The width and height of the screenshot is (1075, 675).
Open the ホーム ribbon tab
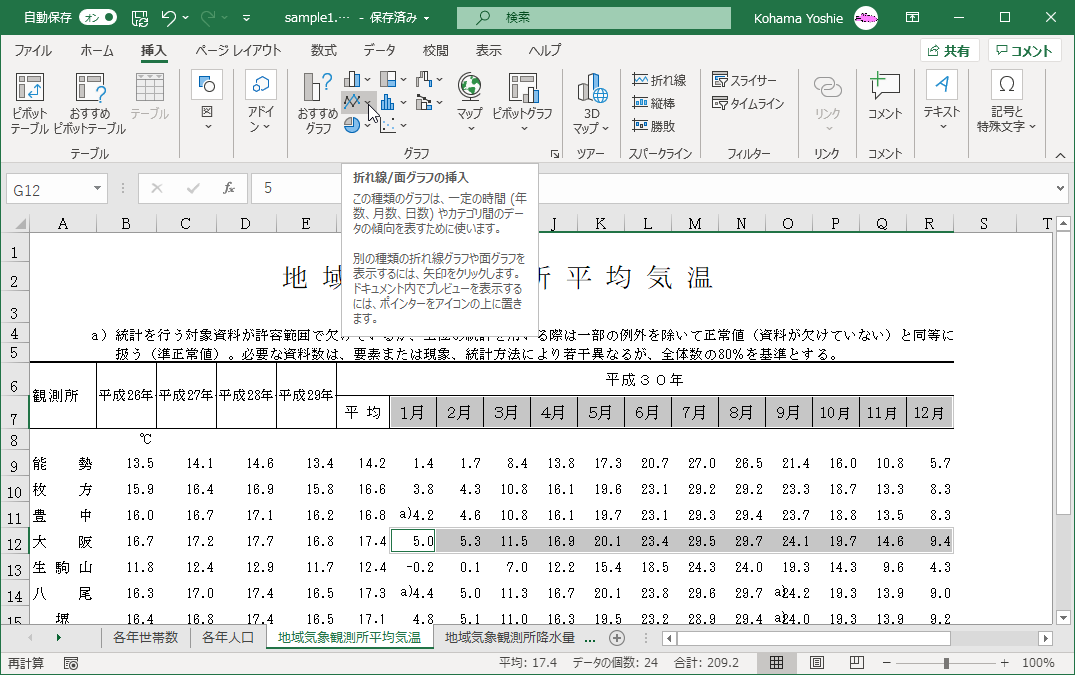tap(97, 51)
